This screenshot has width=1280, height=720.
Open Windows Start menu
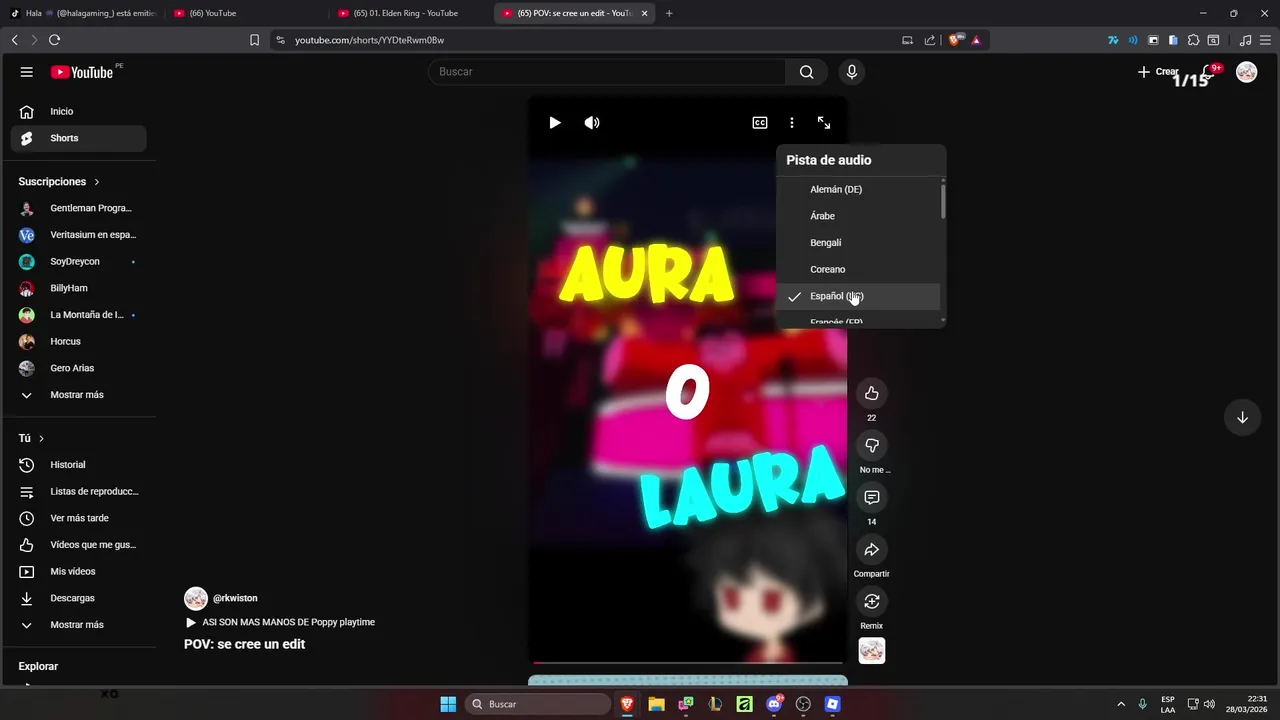[x=448, y=704]
